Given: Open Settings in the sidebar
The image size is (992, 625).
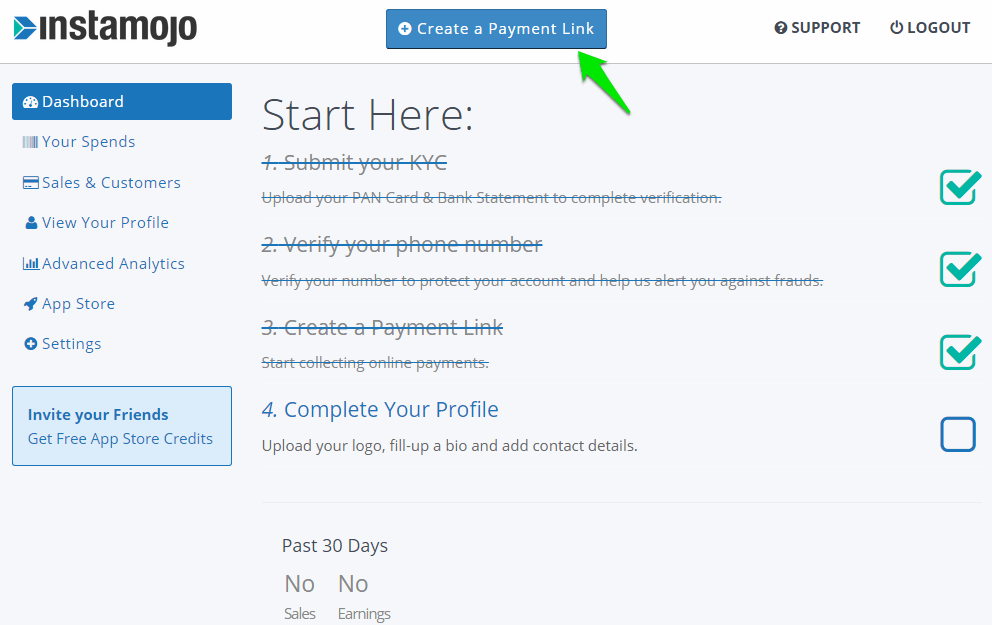Looking at the screenshot, I should [63, 343].
